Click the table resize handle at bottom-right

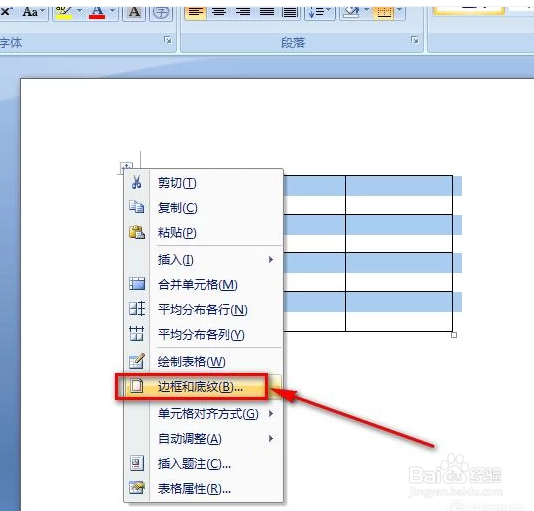pyautogui.click(x=454, y=335)
